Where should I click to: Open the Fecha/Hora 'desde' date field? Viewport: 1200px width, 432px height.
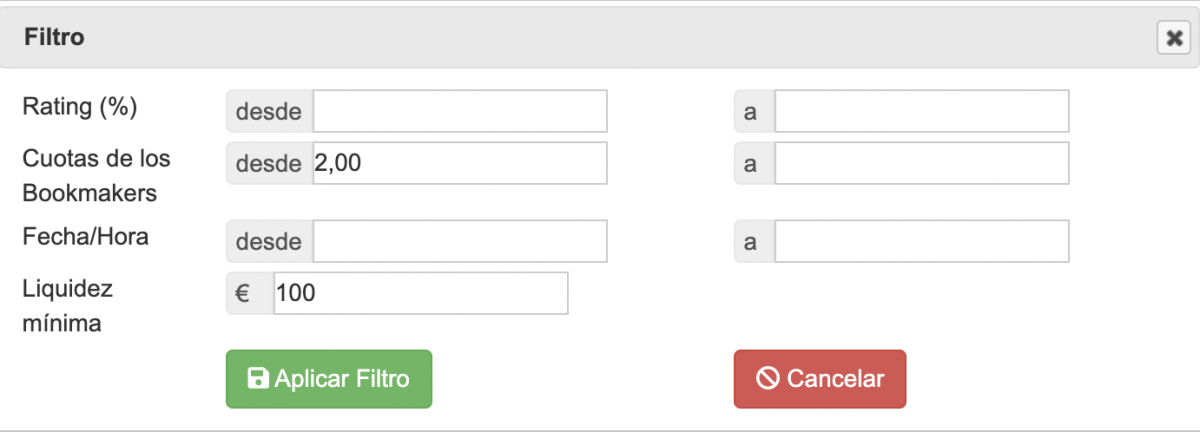click(x=460, y=241)
